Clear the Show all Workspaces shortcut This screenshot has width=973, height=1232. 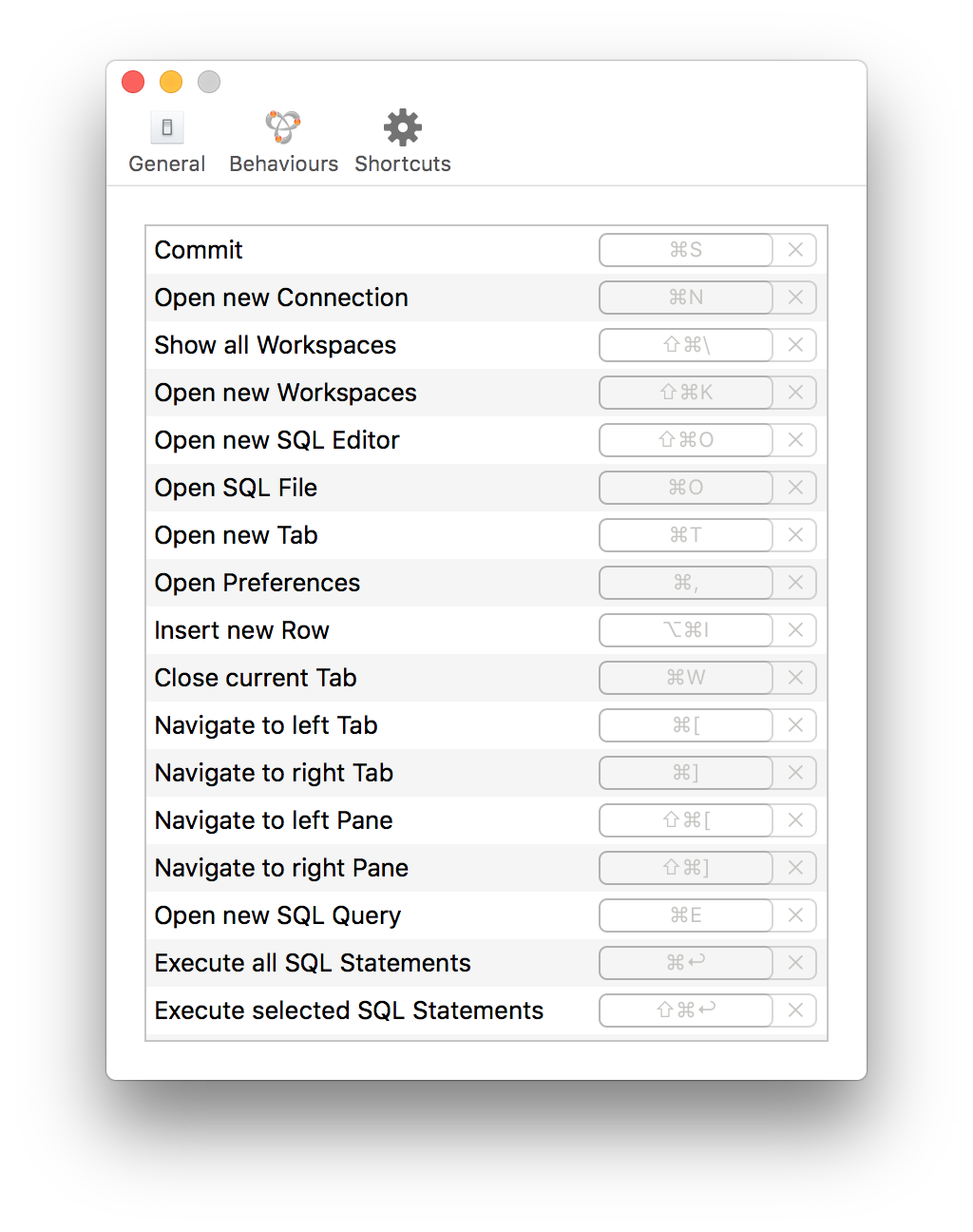point(795,345)
